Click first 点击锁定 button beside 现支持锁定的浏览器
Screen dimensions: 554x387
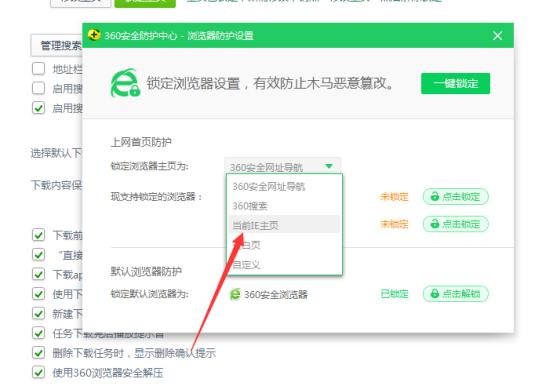(x=456, y=197)
